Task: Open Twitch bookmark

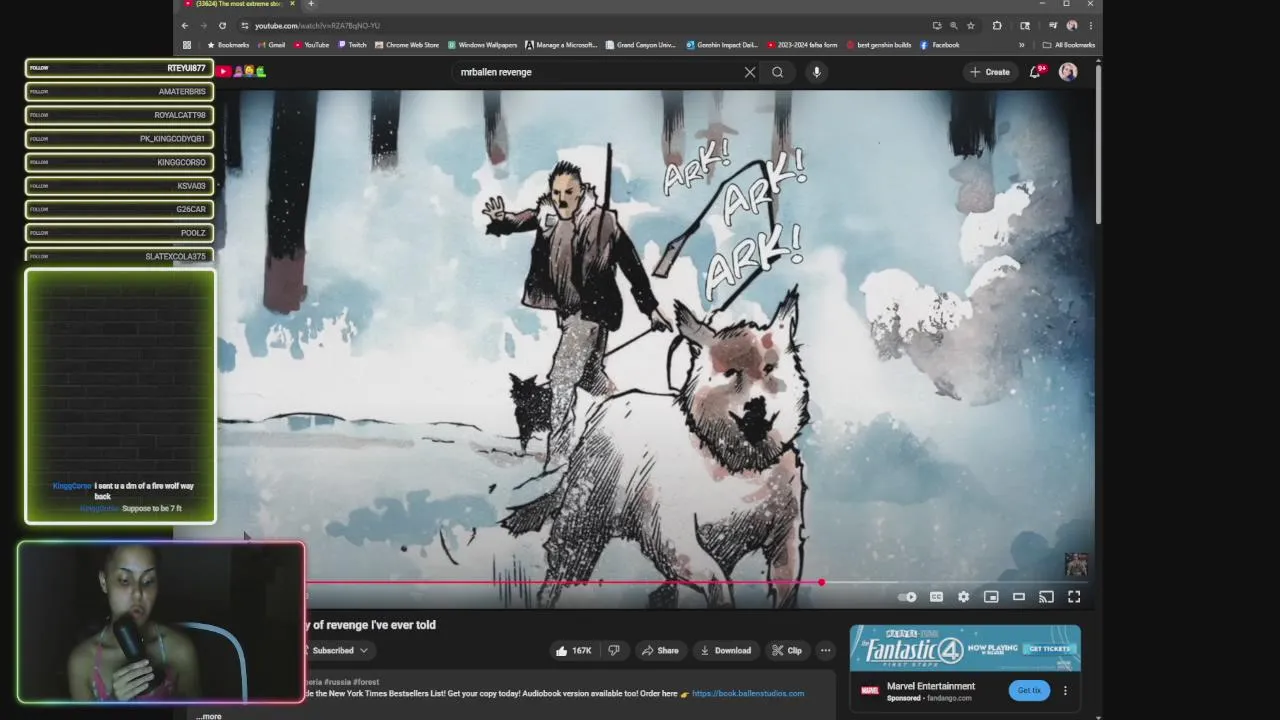Action: click(352, 45)
